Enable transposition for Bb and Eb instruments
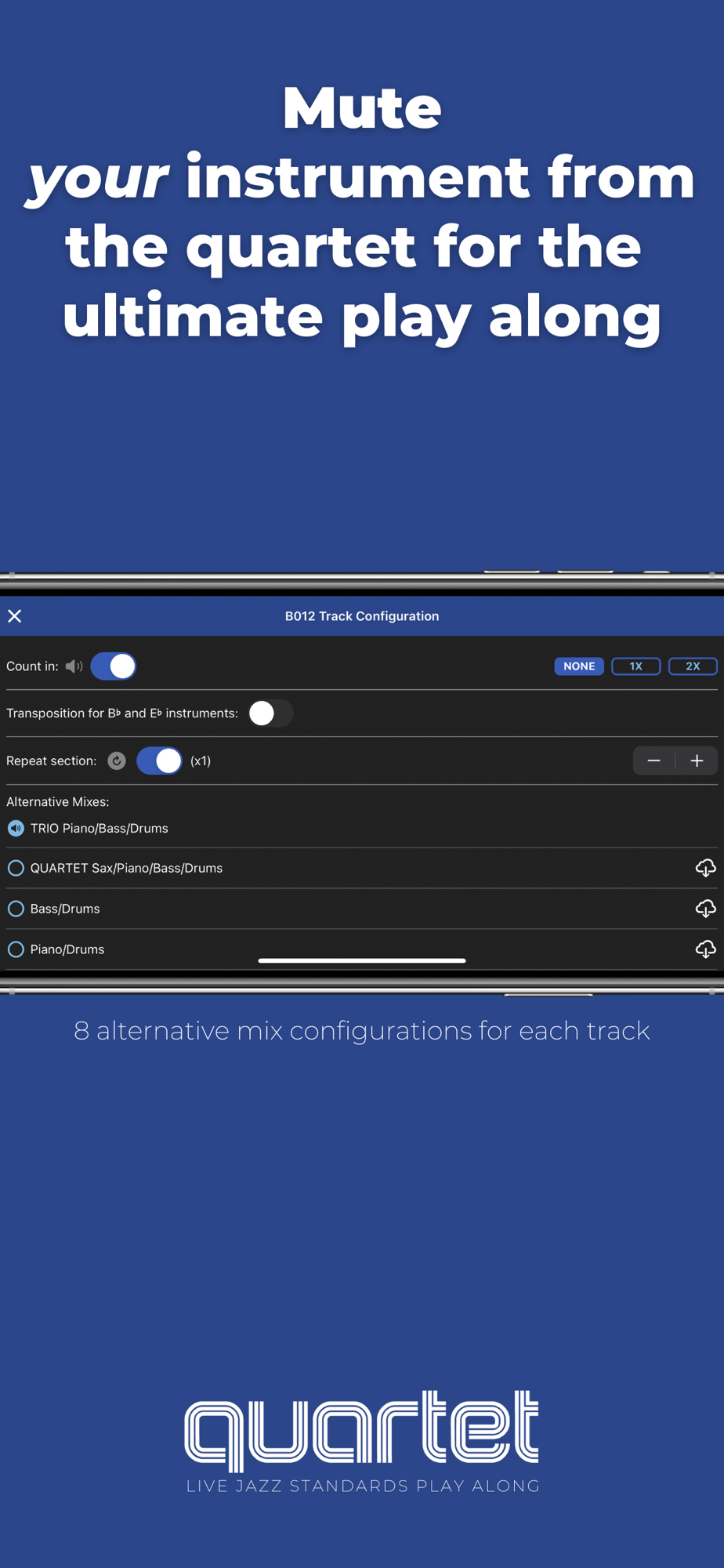The height and width of the screenshot is (1568, 724). click(271, 713)
